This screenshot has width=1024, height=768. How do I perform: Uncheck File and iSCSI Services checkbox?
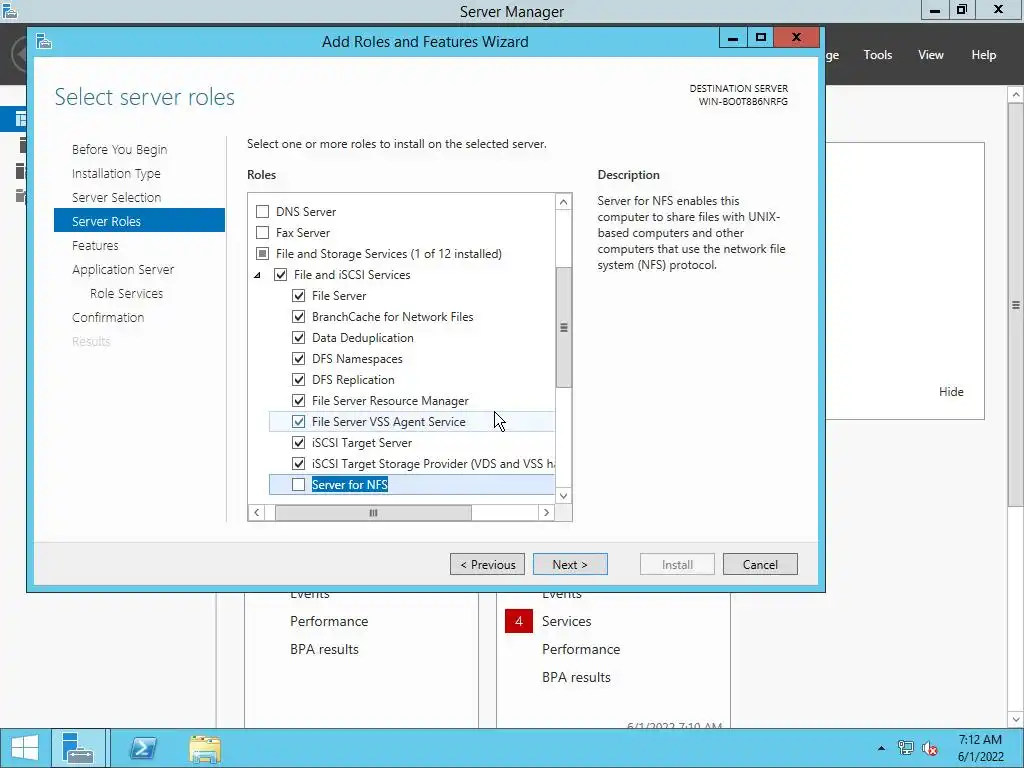281,275
